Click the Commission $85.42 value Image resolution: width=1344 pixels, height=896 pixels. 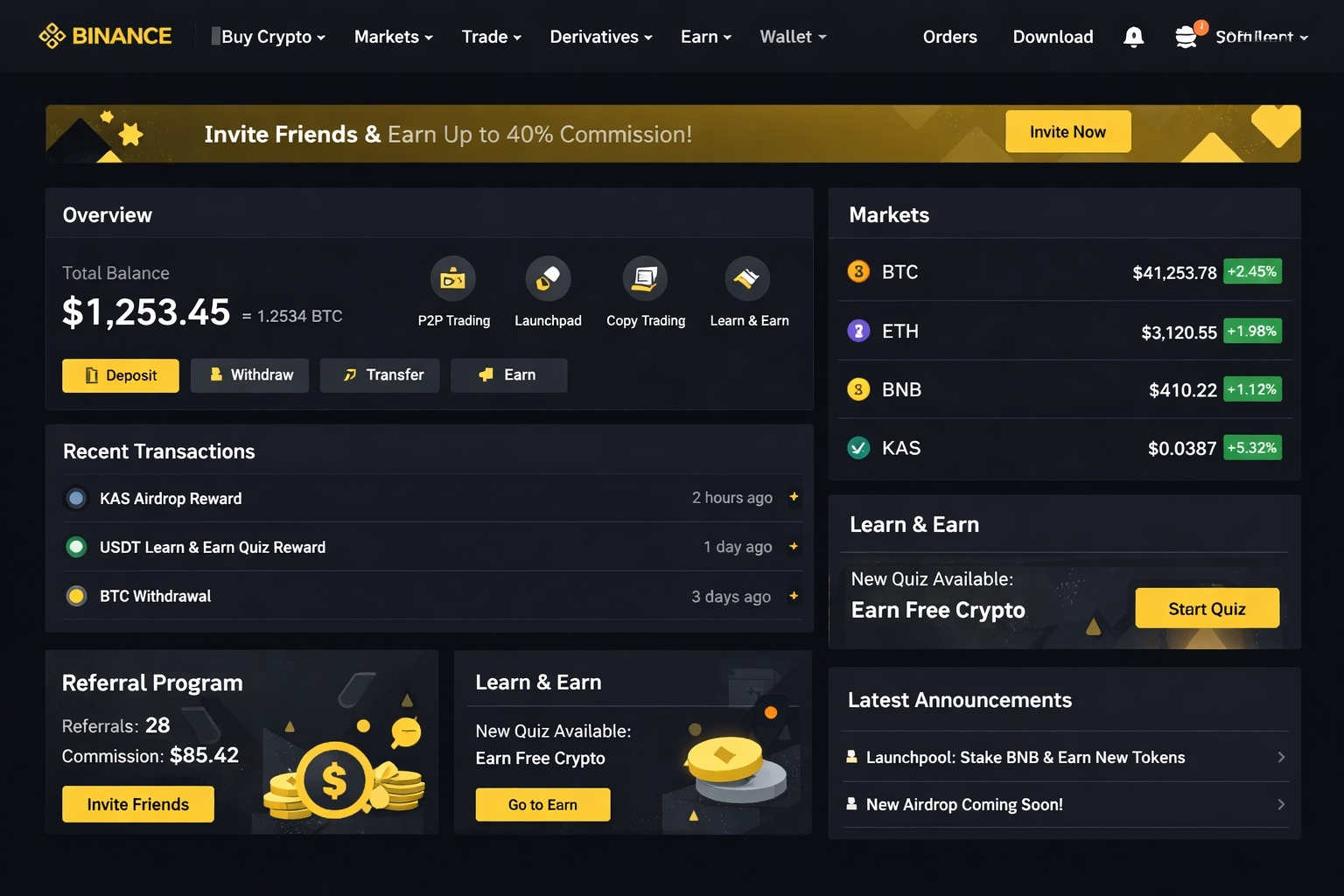click(x=204, y=755)
